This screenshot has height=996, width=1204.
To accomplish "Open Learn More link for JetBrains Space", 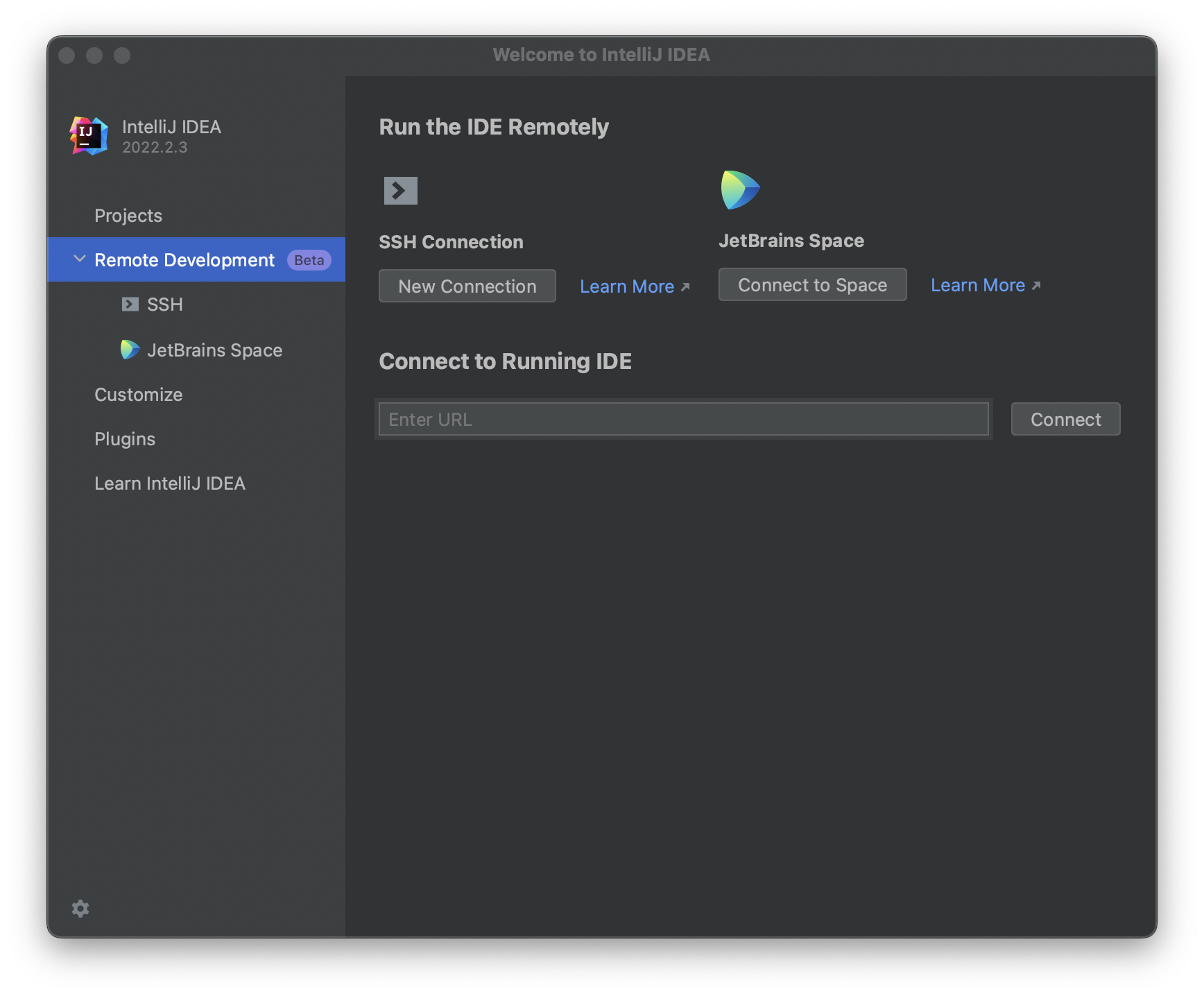I will [986, 285].
